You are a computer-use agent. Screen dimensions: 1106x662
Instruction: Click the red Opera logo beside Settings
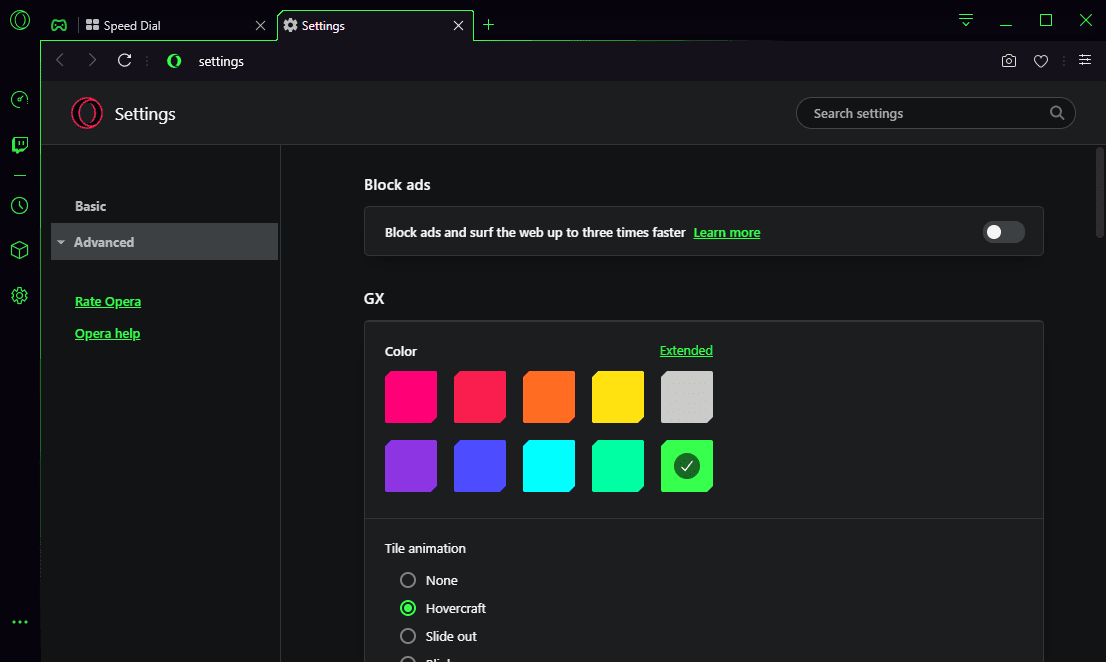click(x=87, y=113)
